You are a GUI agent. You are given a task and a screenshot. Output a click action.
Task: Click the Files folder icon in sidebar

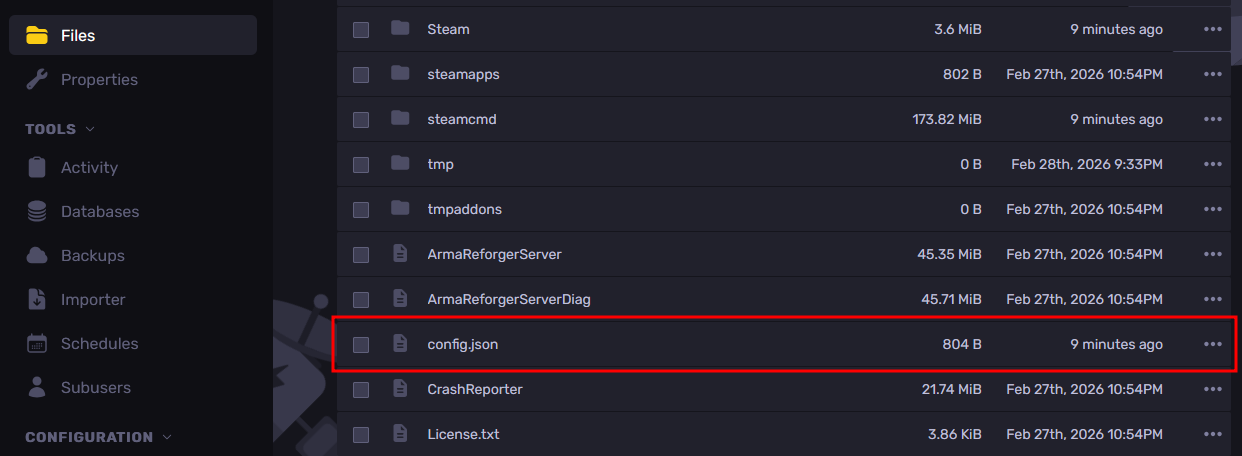[37, 36]
